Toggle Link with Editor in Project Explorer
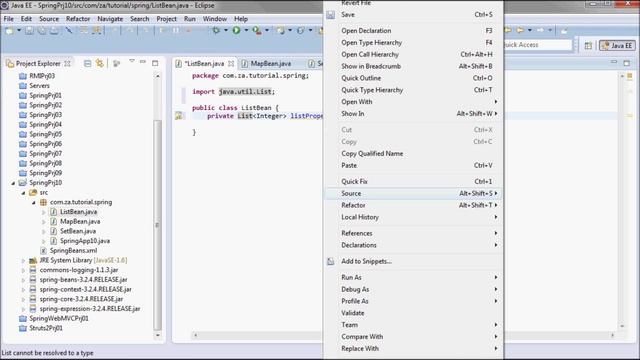640x360 pixels. point(100,63)
